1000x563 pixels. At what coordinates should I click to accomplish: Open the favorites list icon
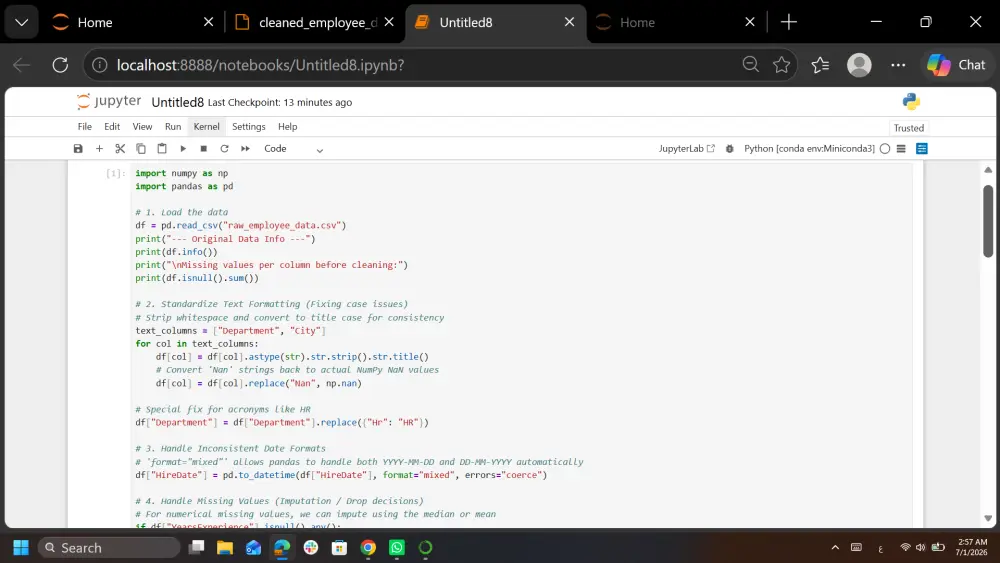820,65
